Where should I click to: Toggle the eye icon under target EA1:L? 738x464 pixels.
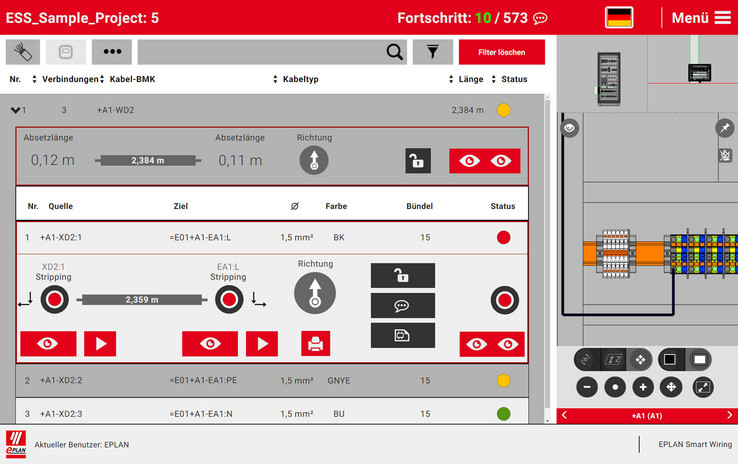click(210, 344)
